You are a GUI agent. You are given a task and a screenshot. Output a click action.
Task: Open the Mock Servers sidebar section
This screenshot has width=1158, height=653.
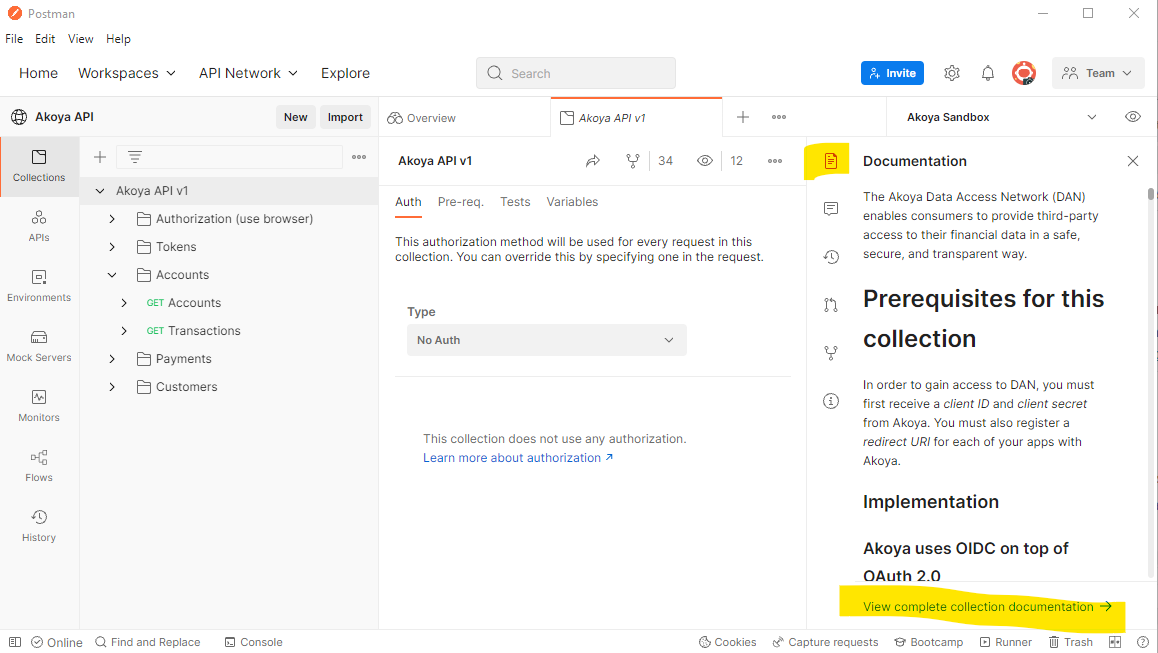[x=39, y=346]
